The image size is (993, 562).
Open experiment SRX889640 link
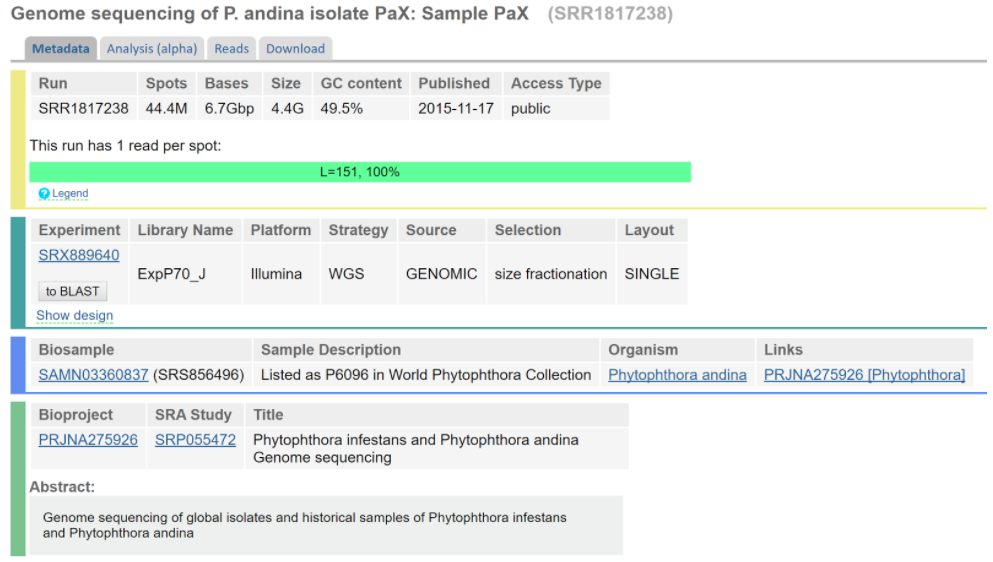pos(79,255)
